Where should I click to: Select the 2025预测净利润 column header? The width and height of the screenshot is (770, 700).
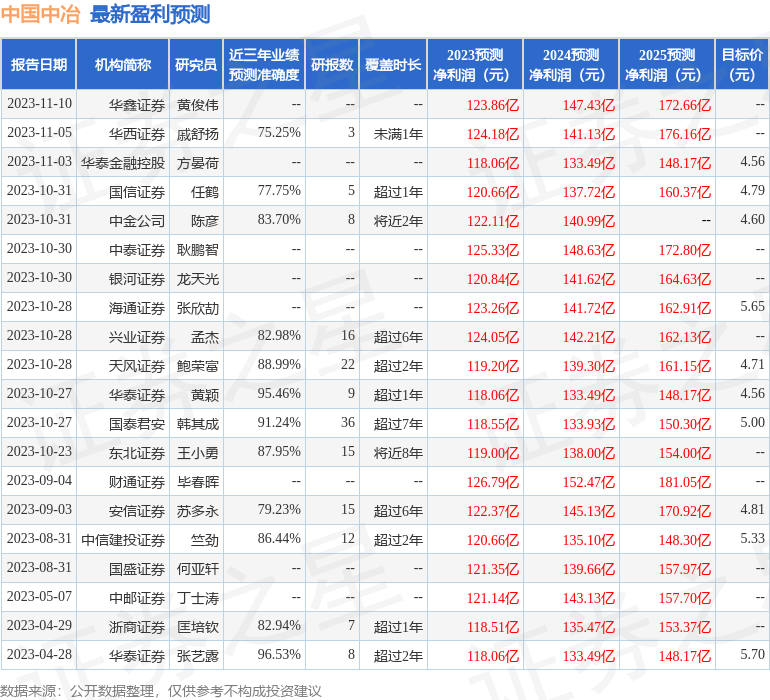pyautogui.click(x=667, y=65)
